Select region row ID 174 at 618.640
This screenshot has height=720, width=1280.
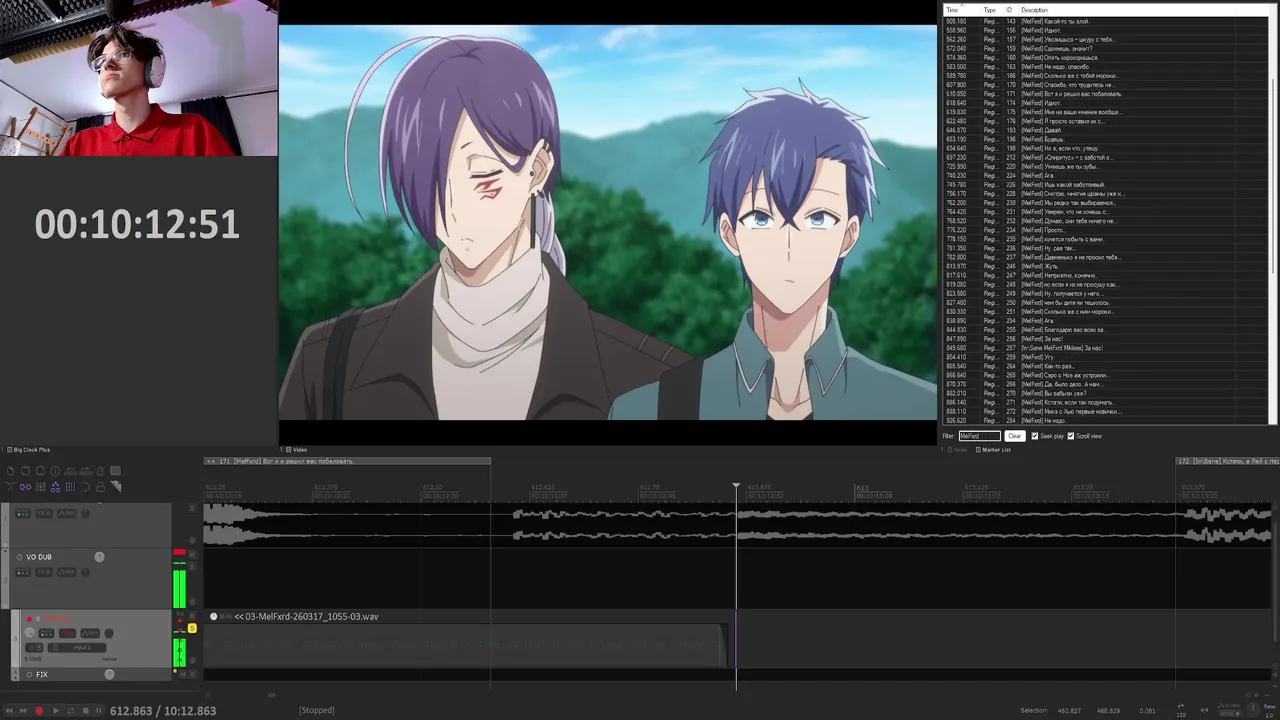coord(1105,103)
